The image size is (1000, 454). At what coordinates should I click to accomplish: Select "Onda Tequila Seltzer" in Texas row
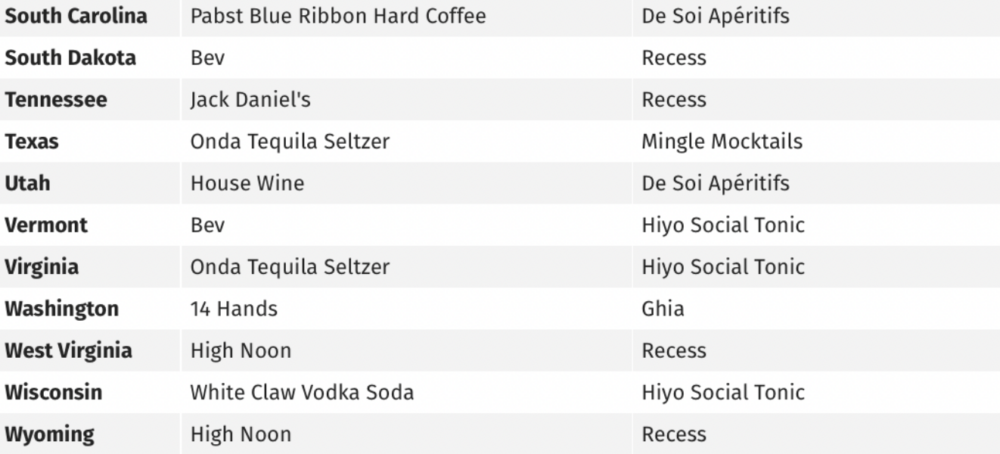tap(290, 142)
